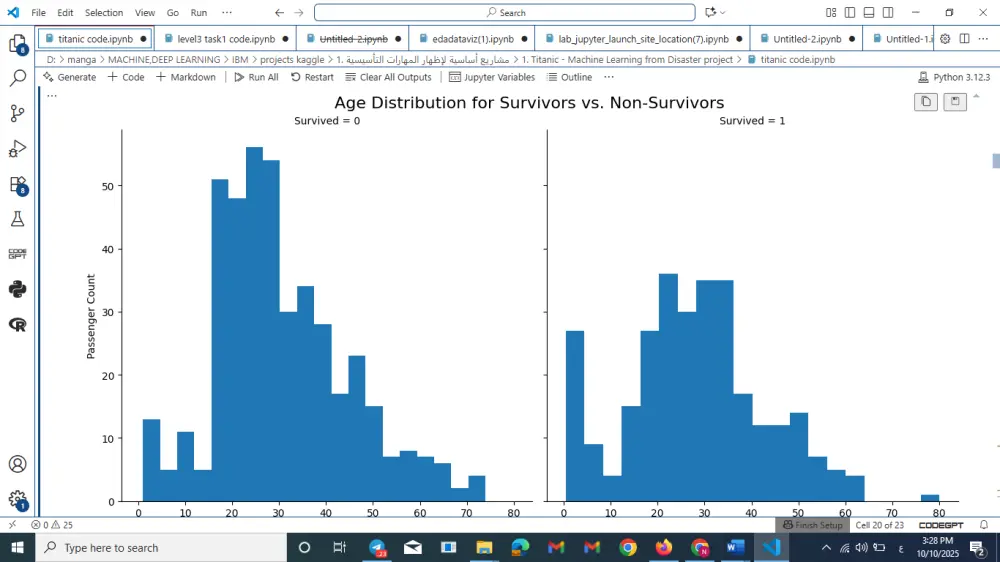Open Customize Layout icon
The image size is (1000, 562).
coord(830,12)
